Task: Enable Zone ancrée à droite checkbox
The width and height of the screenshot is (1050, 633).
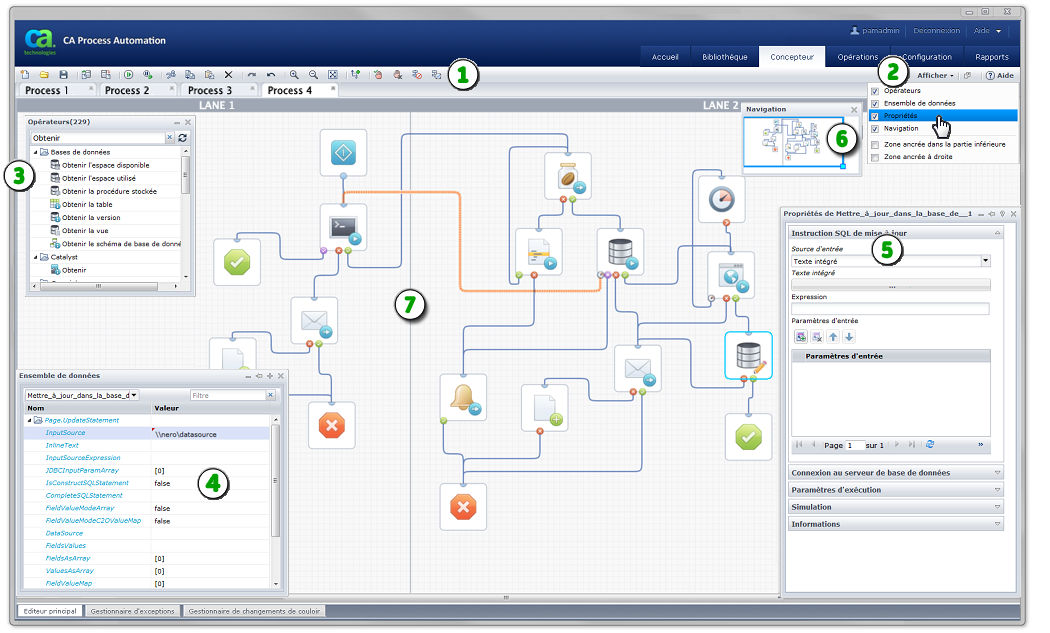Action: 875,158
